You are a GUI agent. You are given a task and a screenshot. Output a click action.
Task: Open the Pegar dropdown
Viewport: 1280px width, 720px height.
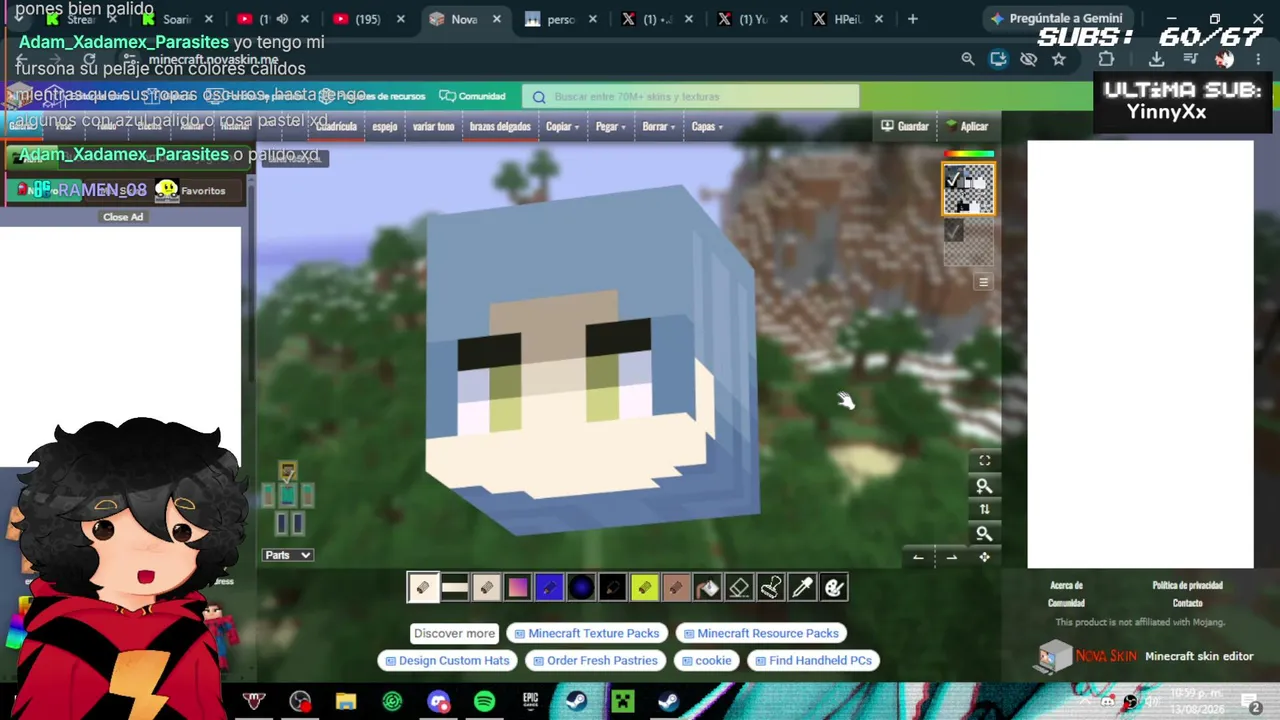coord(610,127)
